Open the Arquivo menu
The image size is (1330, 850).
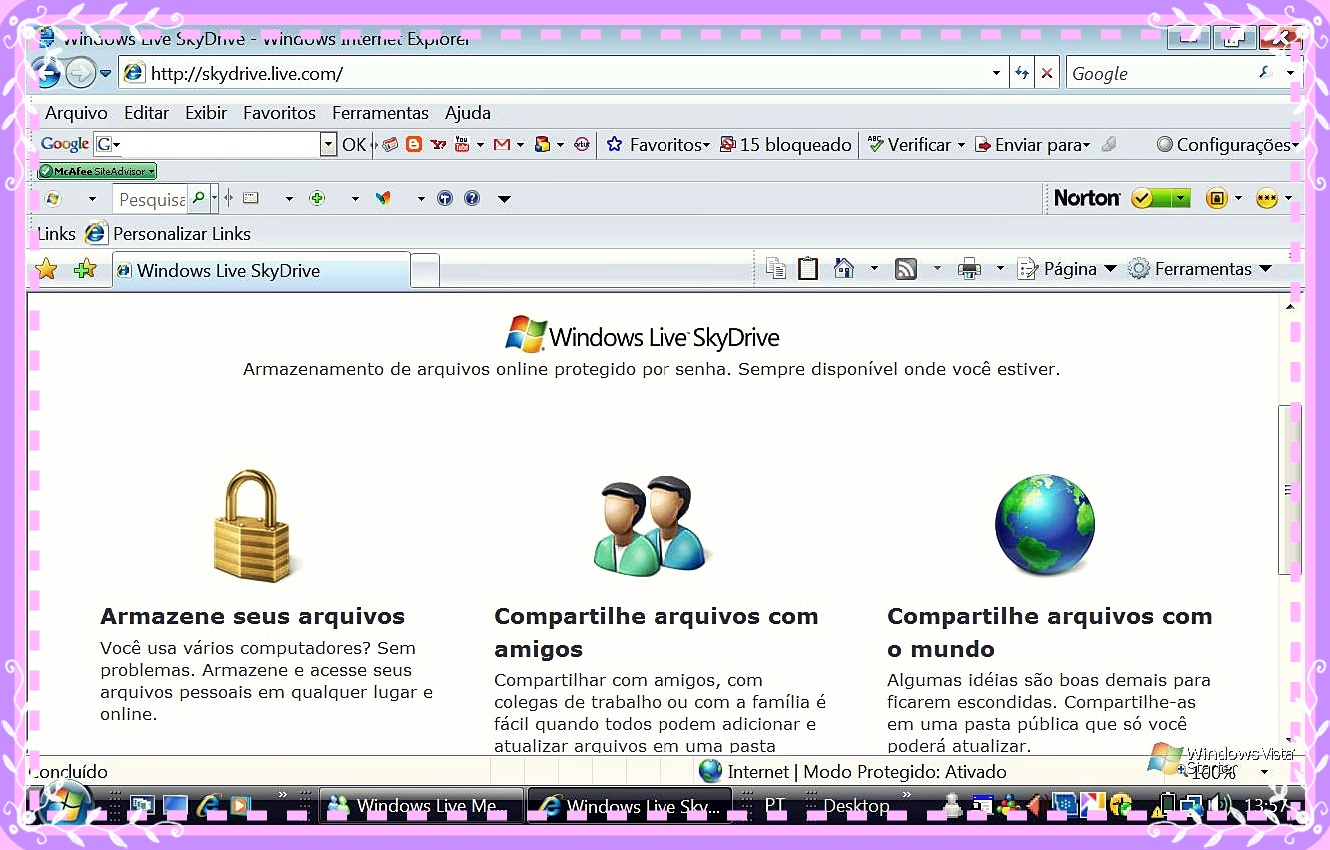click(76, 113)
